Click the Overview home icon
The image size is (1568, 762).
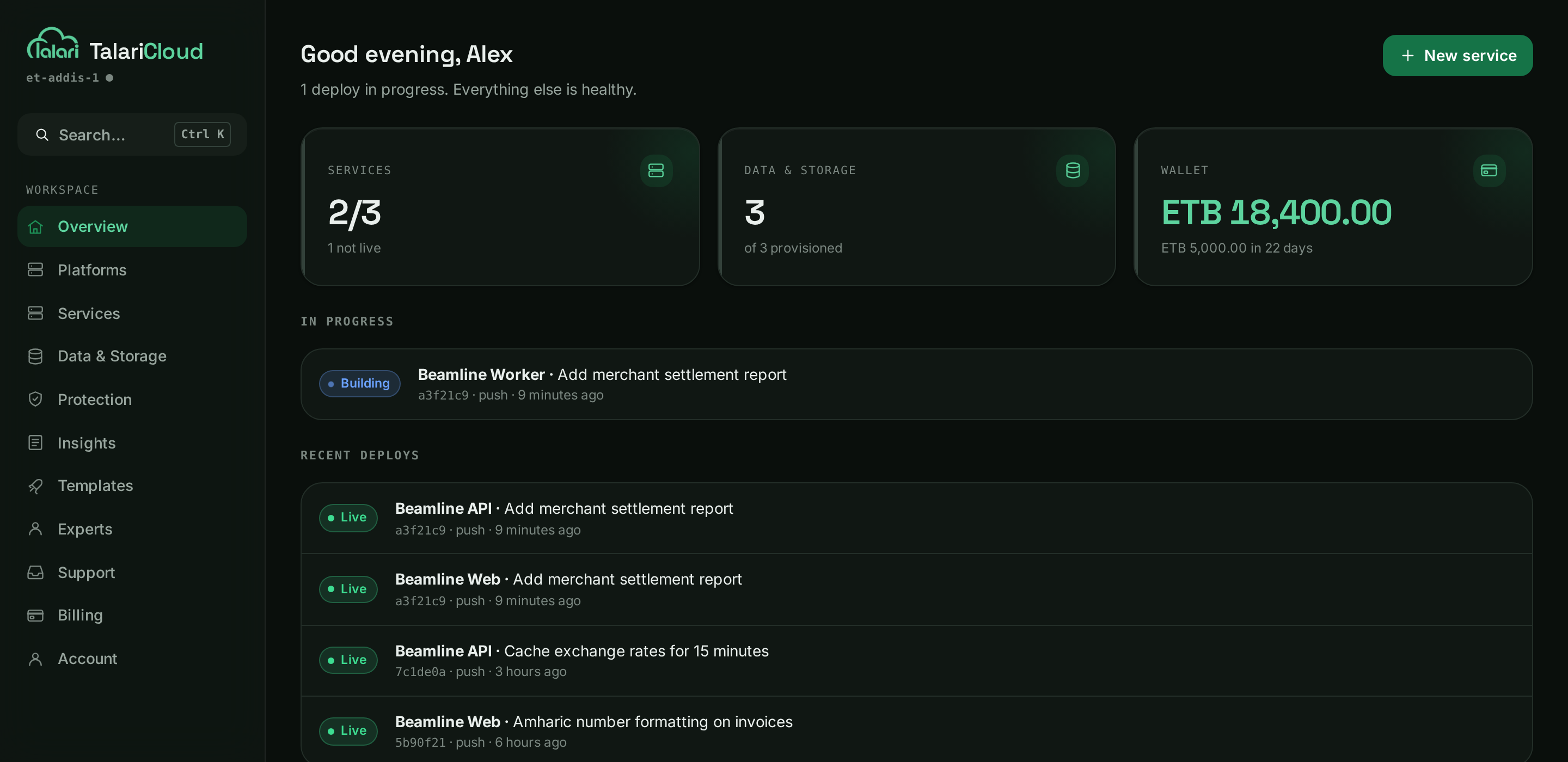click(35, 227)
